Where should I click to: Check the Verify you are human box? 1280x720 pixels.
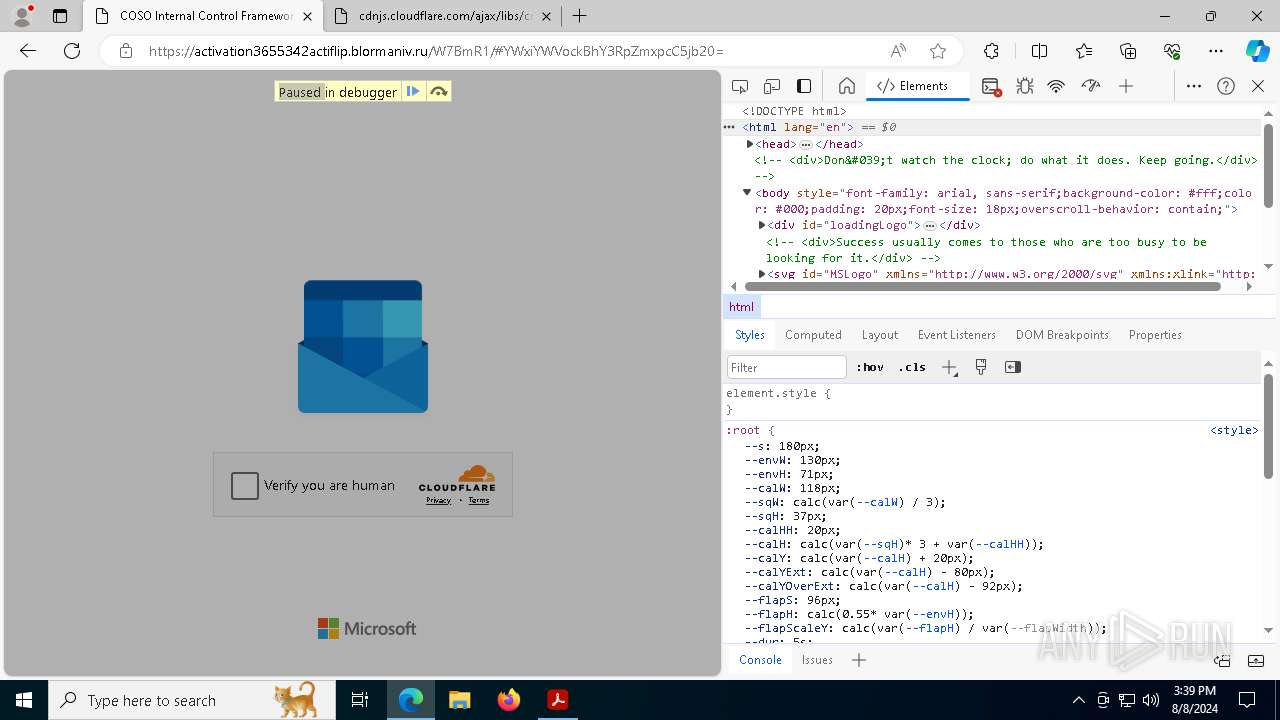click(245, 486)
